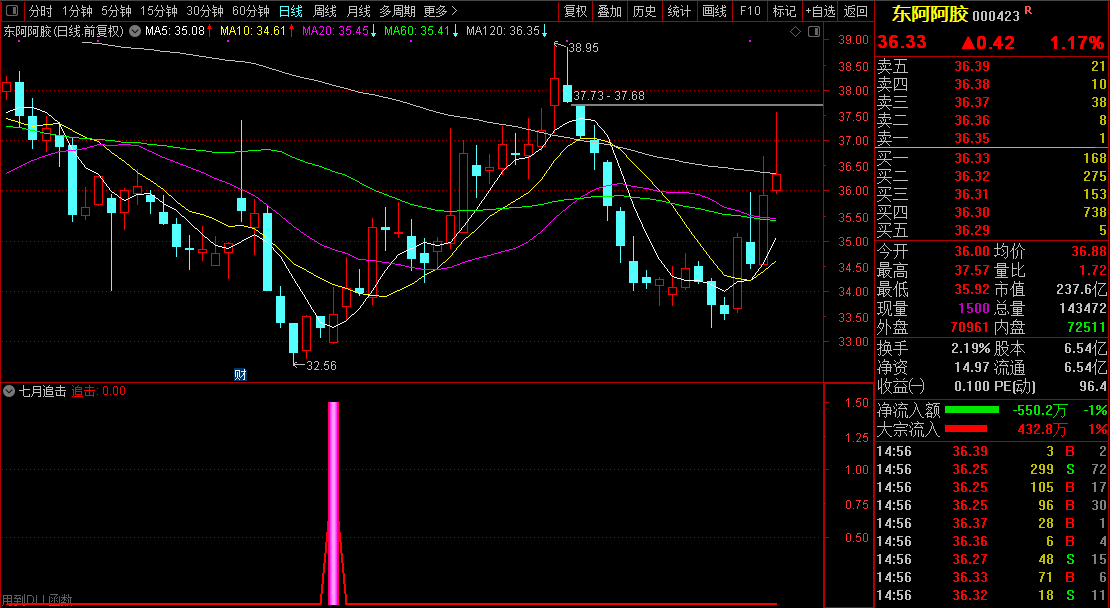The height and width of the screenshot is (608, 1110).
Task: Click the panel layout icon left of 分时
Action: (x=11, y=11)
